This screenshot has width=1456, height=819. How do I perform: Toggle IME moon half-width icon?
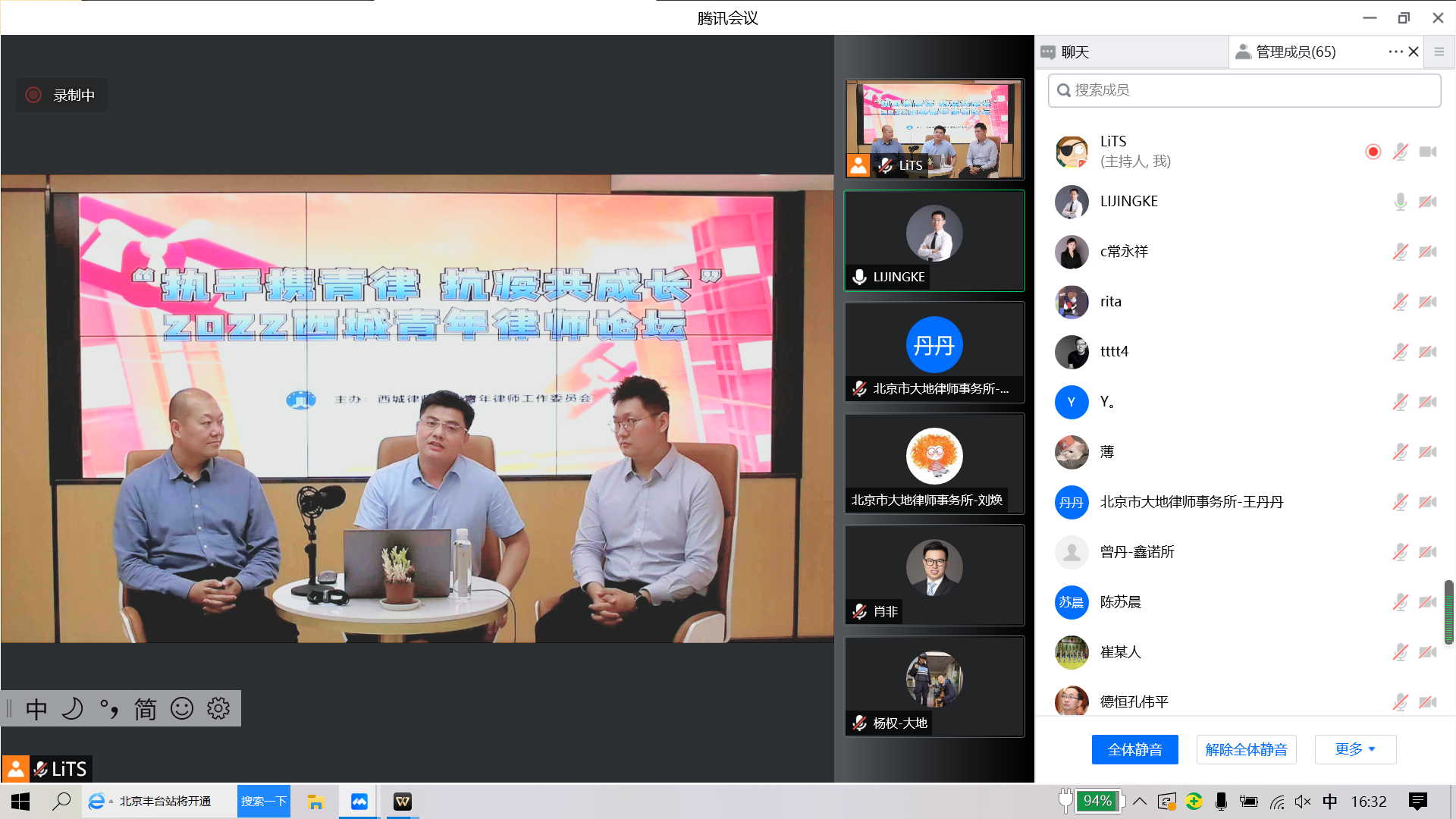coord(72,708)
